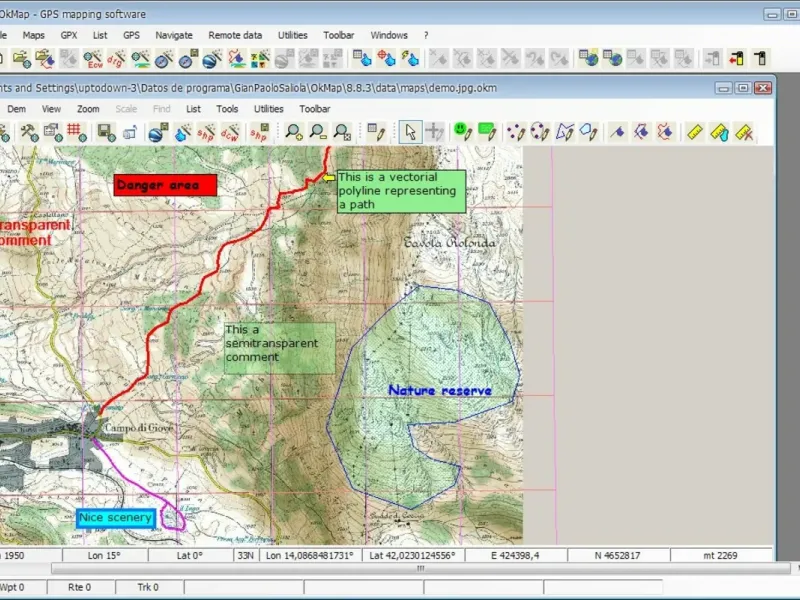Click the GPS device with red arrow icon
This screenshot has width=800, height=600.
(x=736, y=59)
